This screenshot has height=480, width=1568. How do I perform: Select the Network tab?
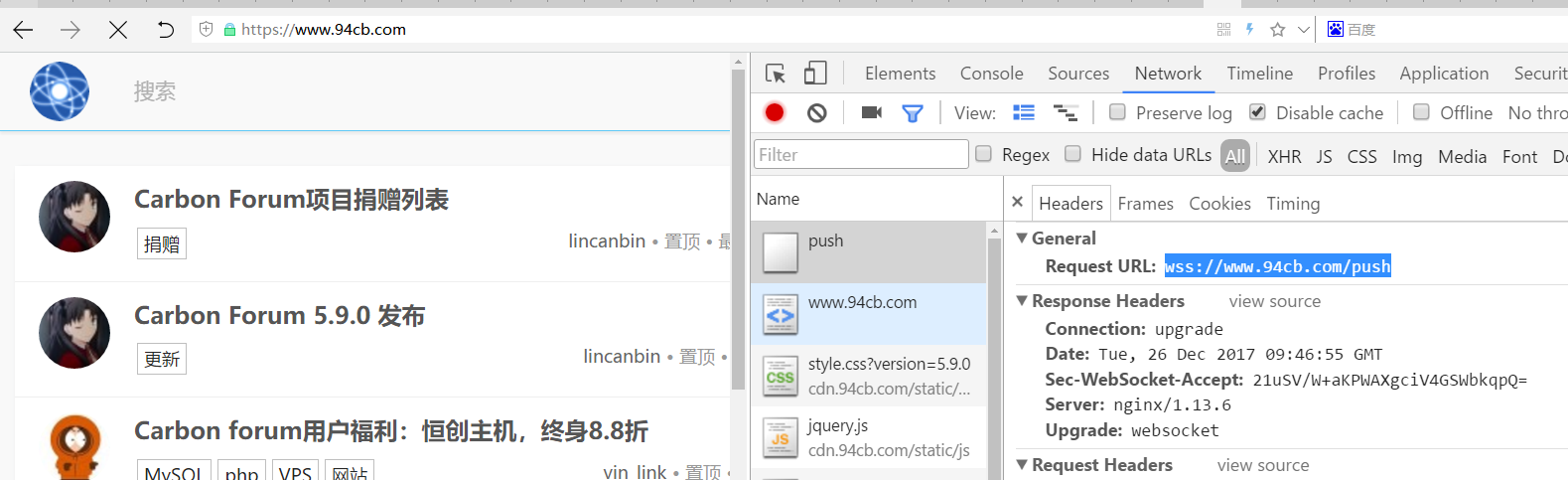click(1168, 74)
